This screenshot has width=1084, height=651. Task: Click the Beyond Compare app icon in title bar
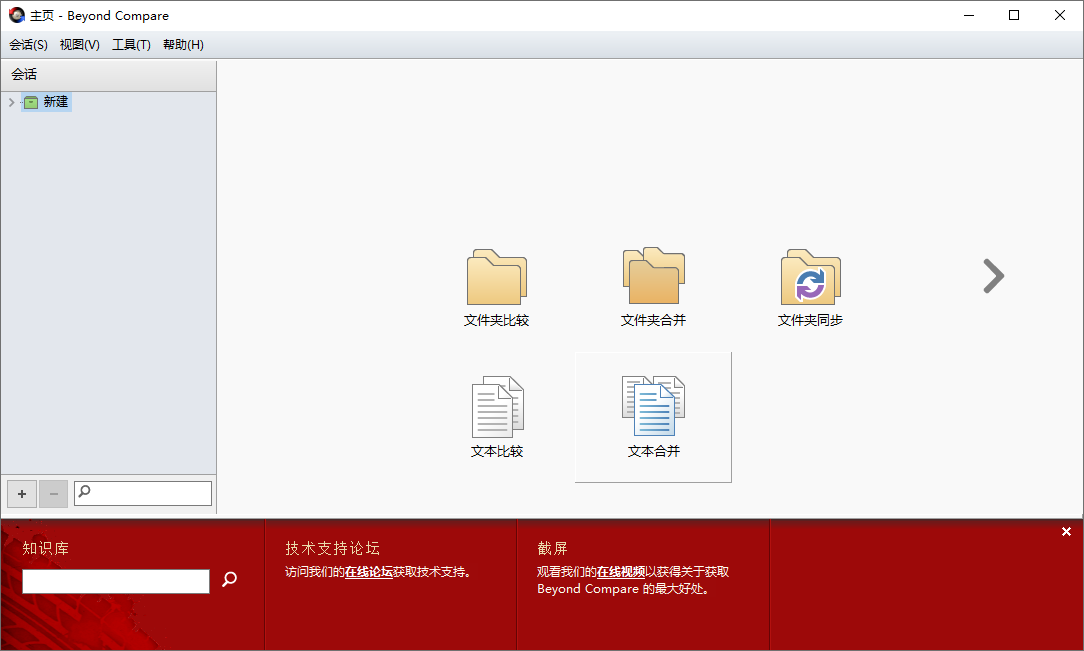click(x=17, y=15)
